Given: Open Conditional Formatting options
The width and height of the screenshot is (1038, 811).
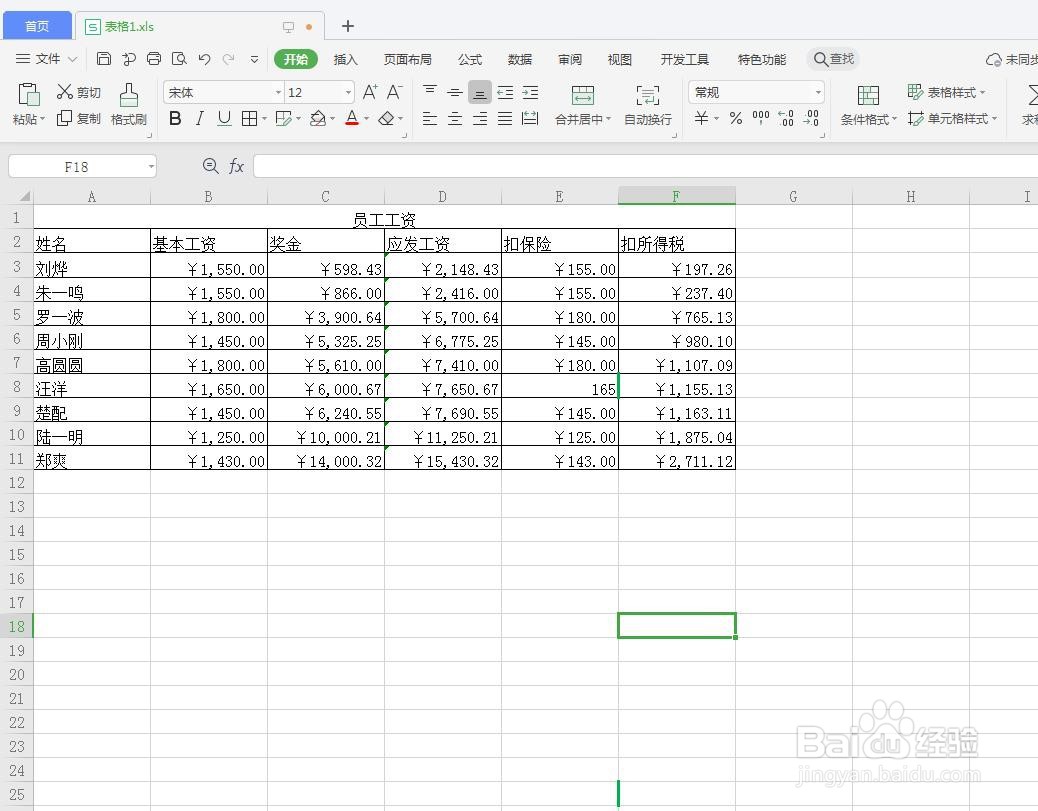Looking at the screenshot, I should [864, 118].
